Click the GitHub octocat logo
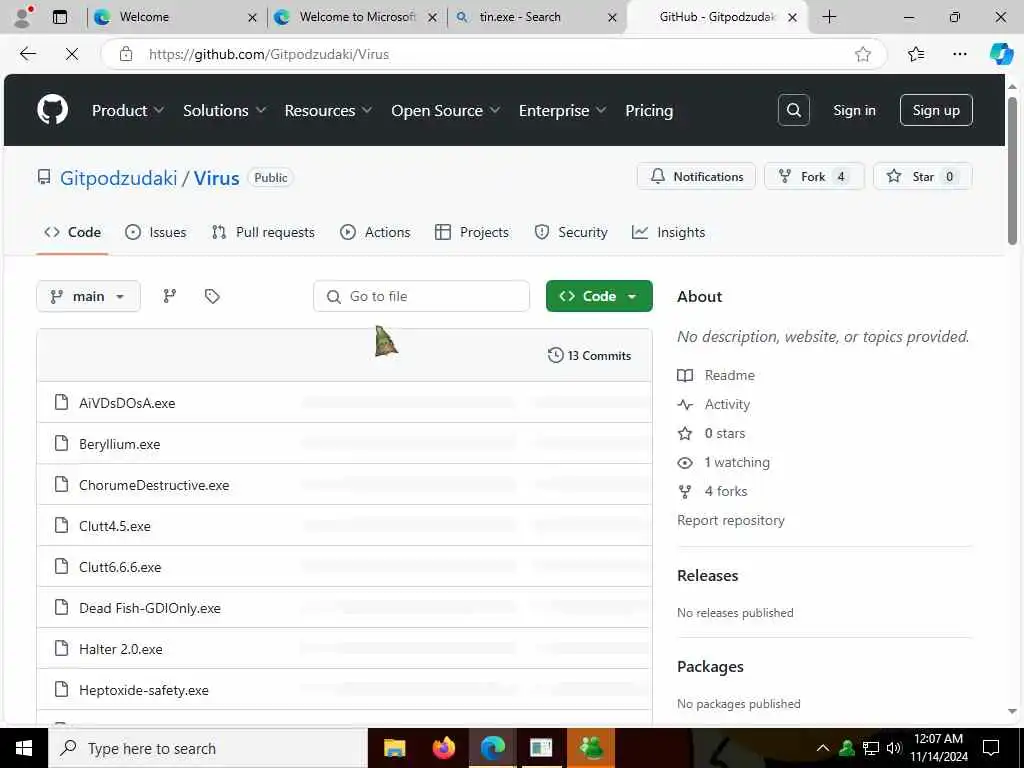Viewport: 1024px width, 768px height. click(52, 110)
